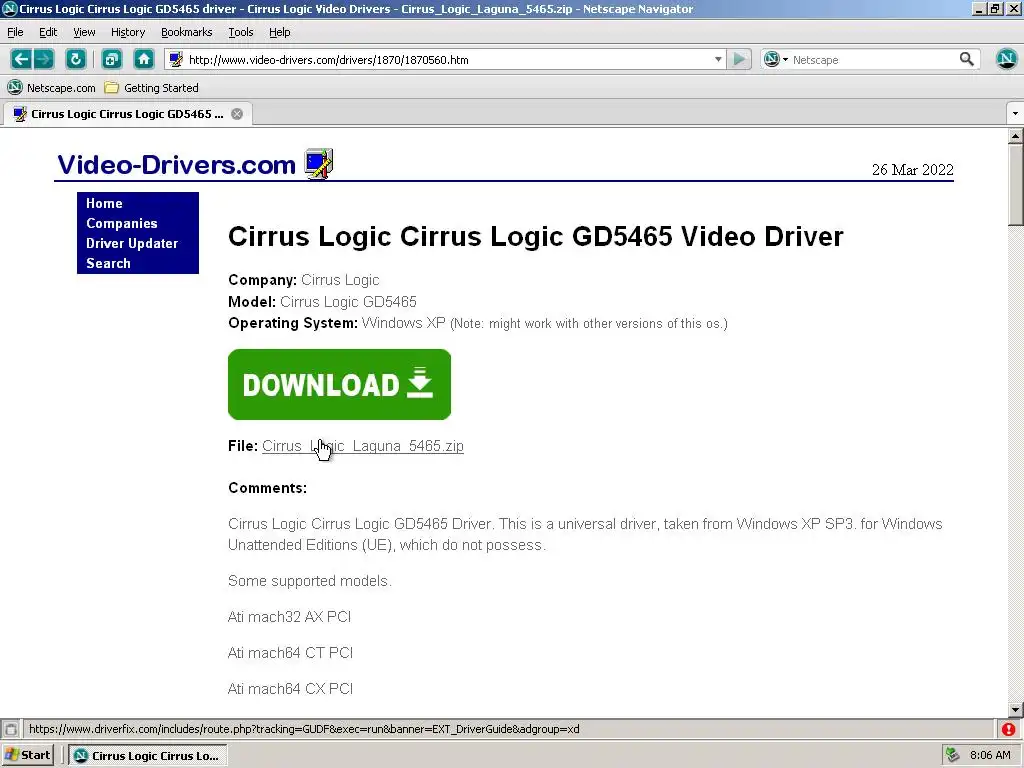This screenshot has height=768, width=1024.
Task: Close the Cirrus Logic tab
Action: (237, 114)
